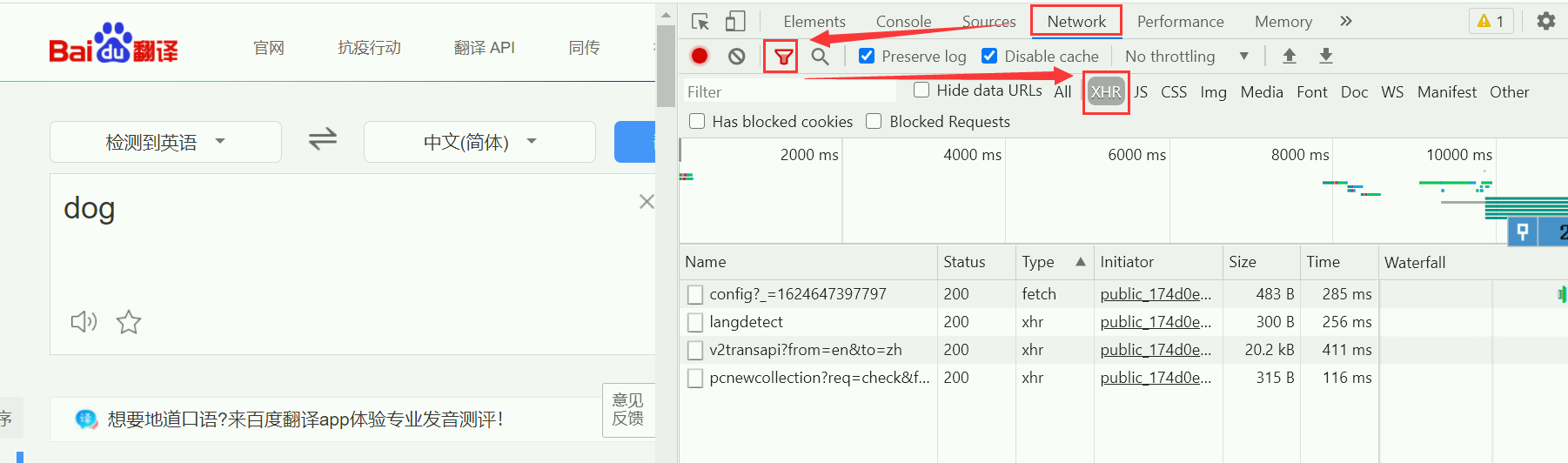
Task: Export HAR file with download arrow
Action: (1326, 57)
